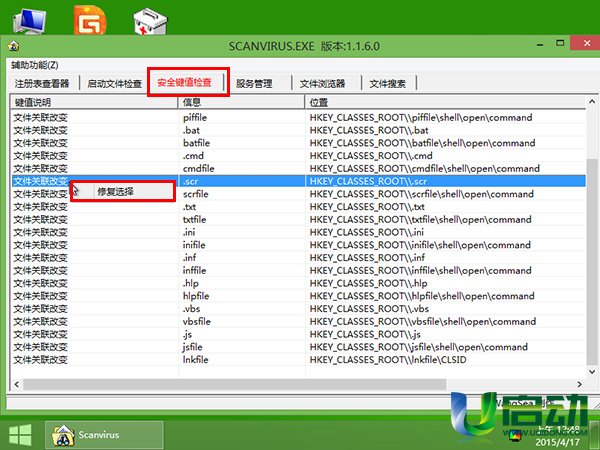The height and width of the screenshot is (450, 600).
Task: Switch to the 文件搜索 tab
Action: point(387,83)
